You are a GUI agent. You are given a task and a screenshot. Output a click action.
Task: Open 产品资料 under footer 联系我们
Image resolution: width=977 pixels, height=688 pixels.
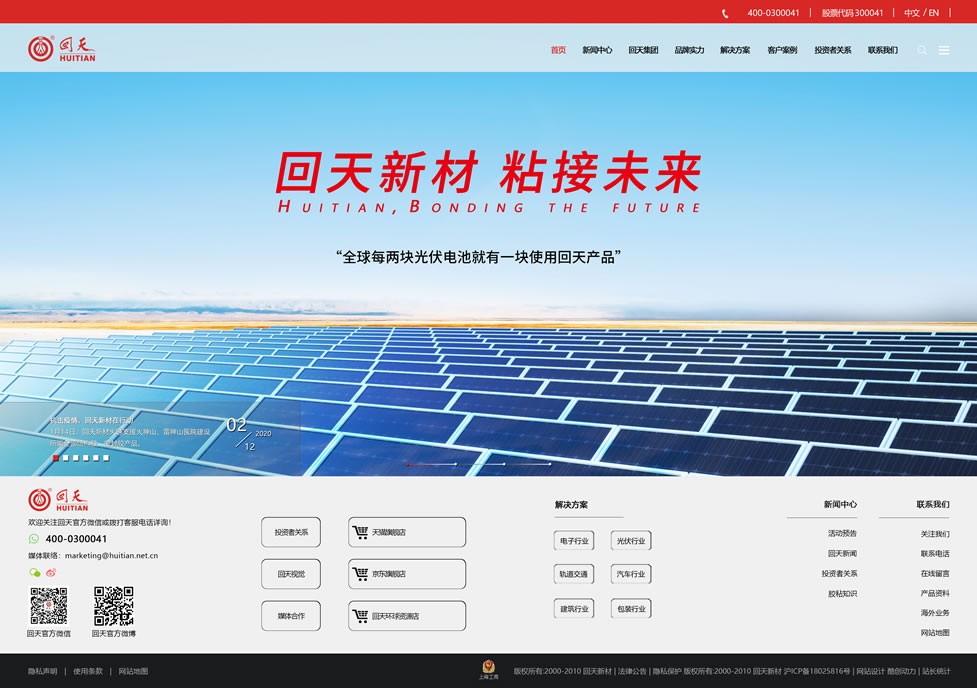coord(935,593)
